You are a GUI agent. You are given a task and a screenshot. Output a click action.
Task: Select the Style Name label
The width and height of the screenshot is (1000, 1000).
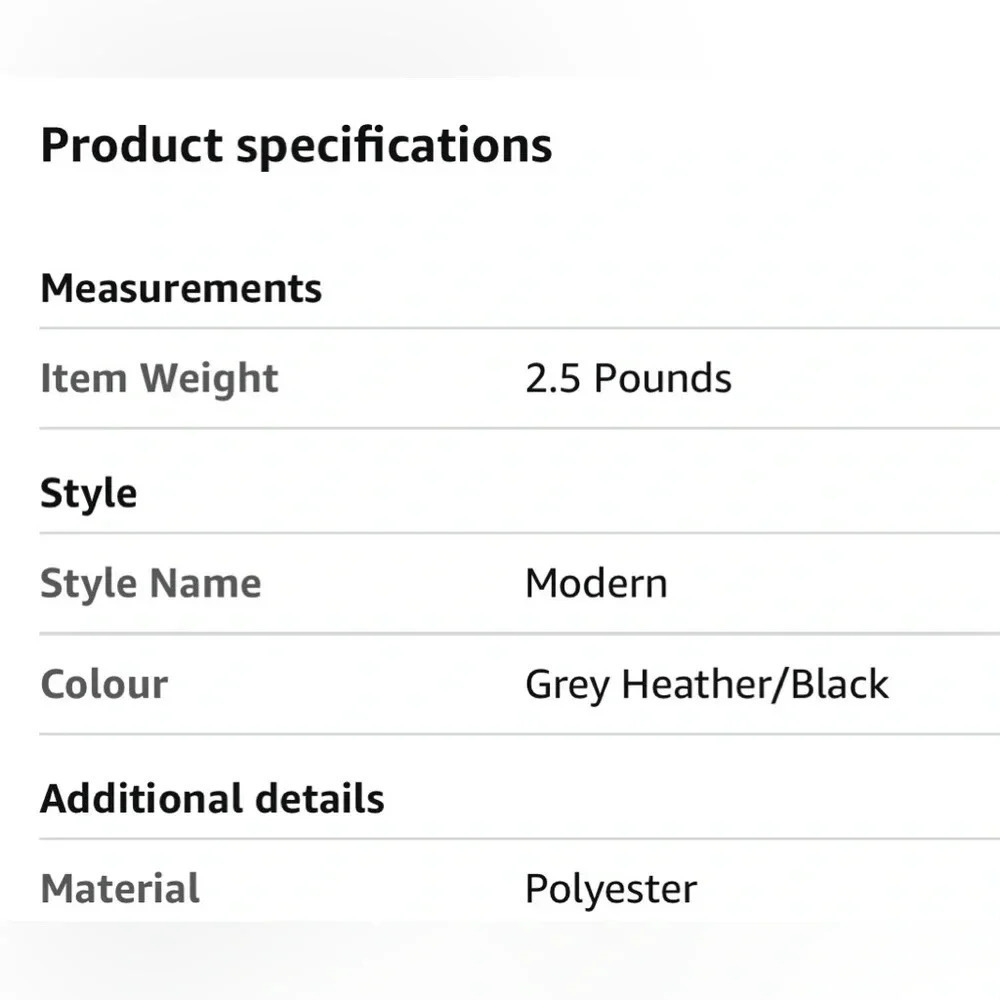(x=151, y=584)
